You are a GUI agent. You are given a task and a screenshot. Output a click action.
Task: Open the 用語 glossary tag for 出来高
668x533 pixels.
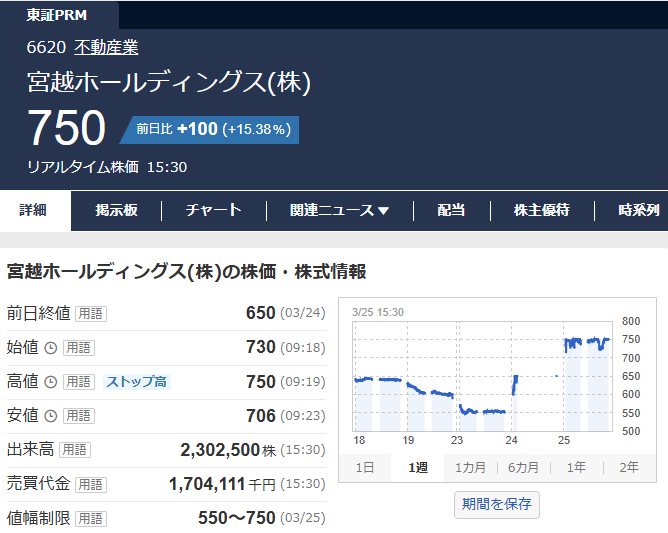75,450
